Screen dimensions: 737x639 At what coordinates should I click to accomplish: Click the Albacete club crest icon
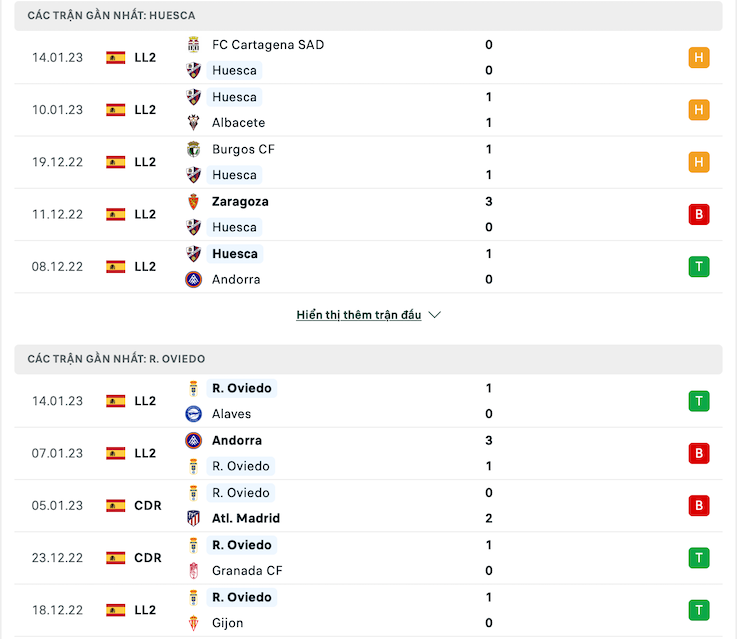tap(193, 123)
